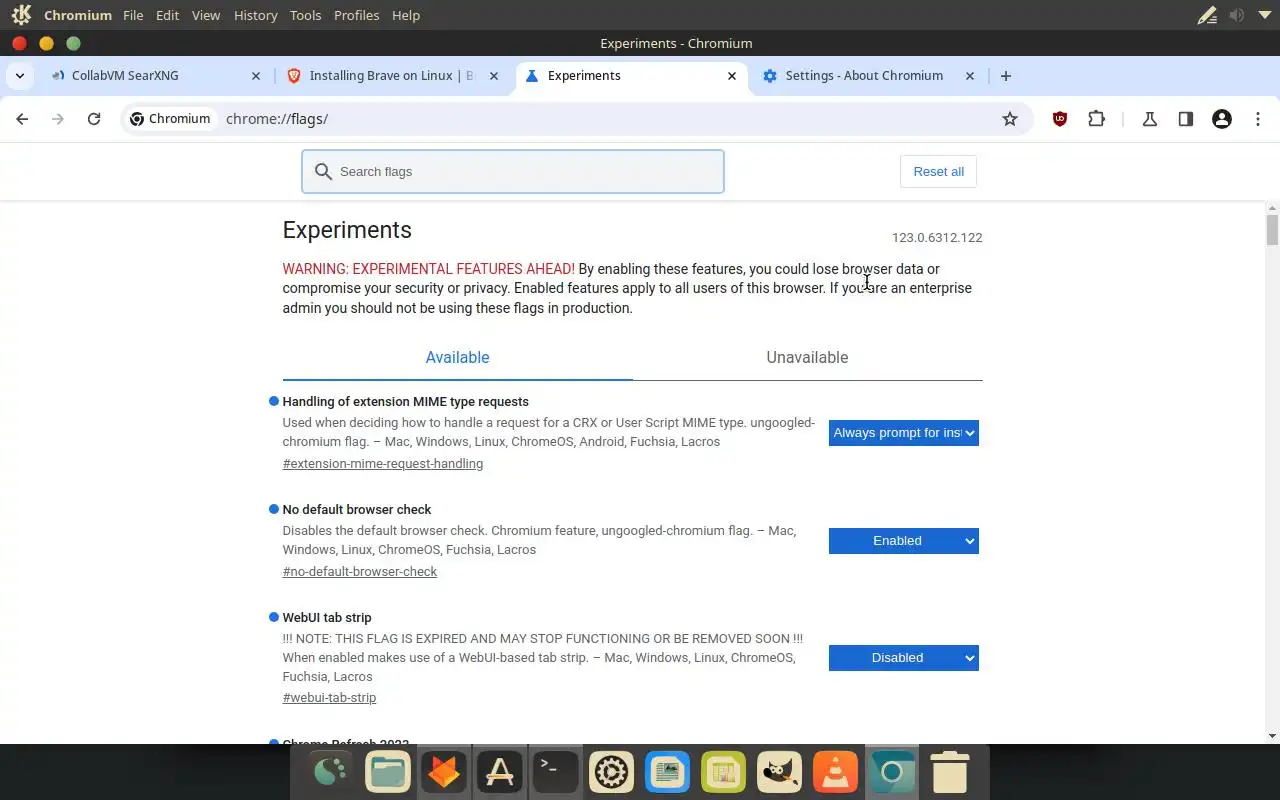
Task: Close the Installing Brave on Linux tab
Action: point(494,76)
